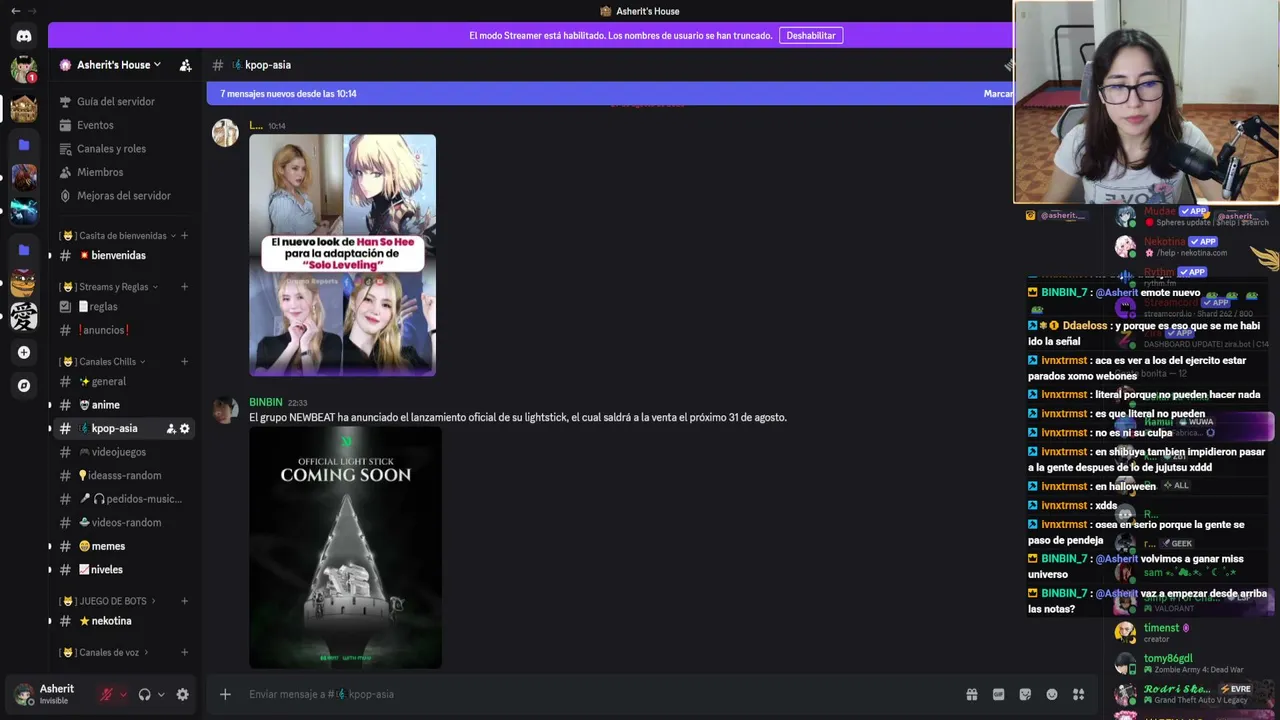Viewport: 1280px width, 720px height.
Task: Open the emoji picker
Action: point(1052,694)
